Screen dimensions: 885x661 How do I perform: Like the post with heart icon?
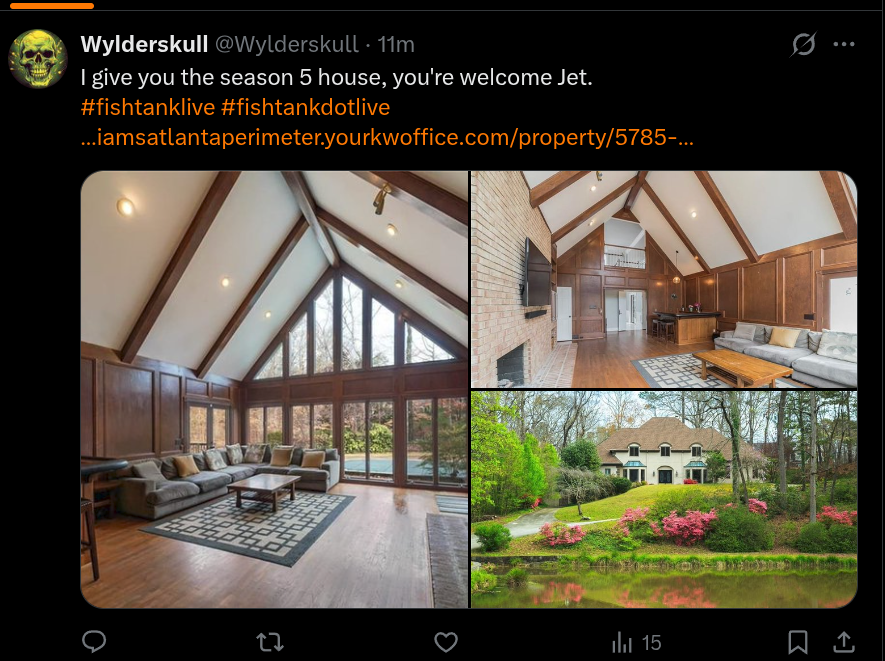click(446, 642)
